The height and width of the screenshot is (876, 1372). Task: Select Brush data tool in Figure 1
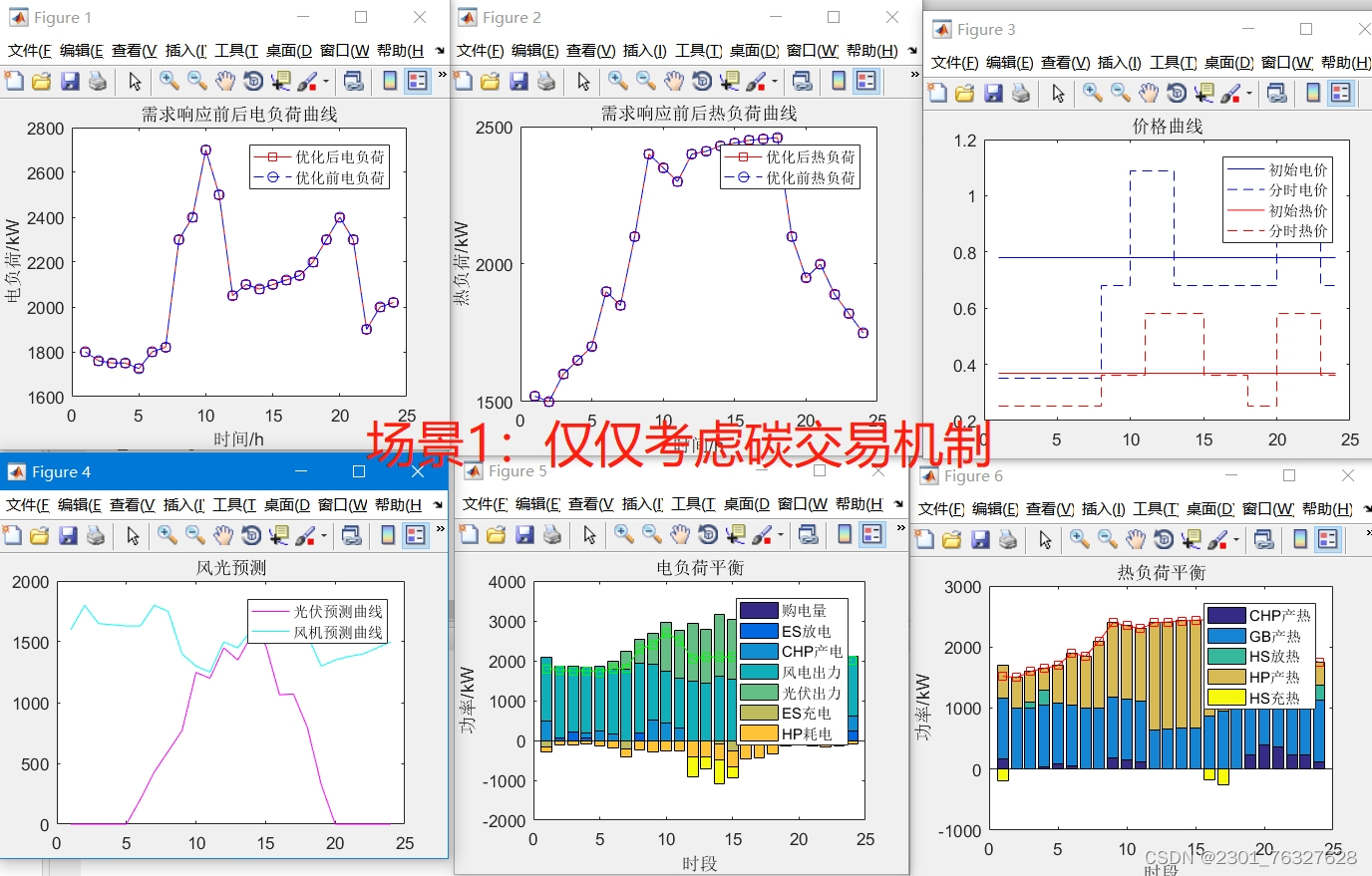click(306, 81)
